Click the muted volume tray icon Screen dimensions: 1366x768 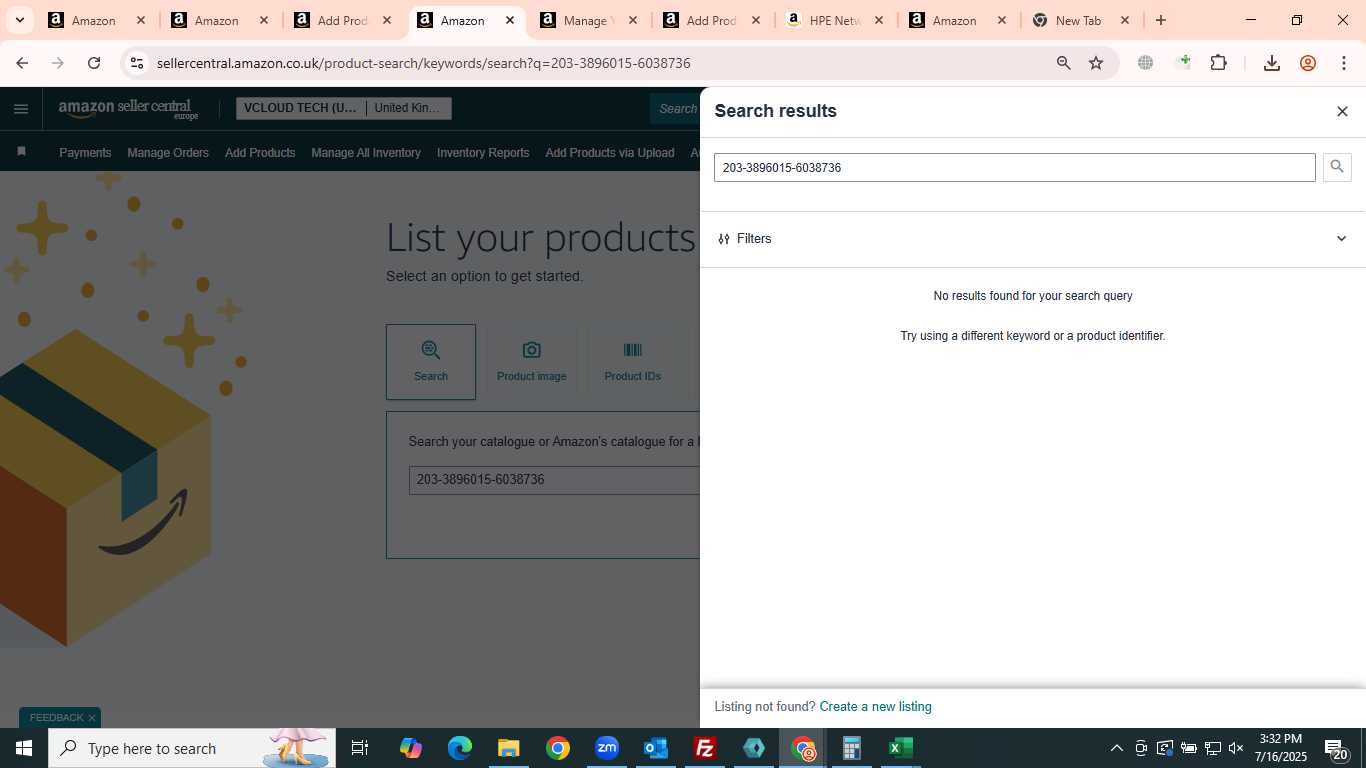tap(1236, 748)
